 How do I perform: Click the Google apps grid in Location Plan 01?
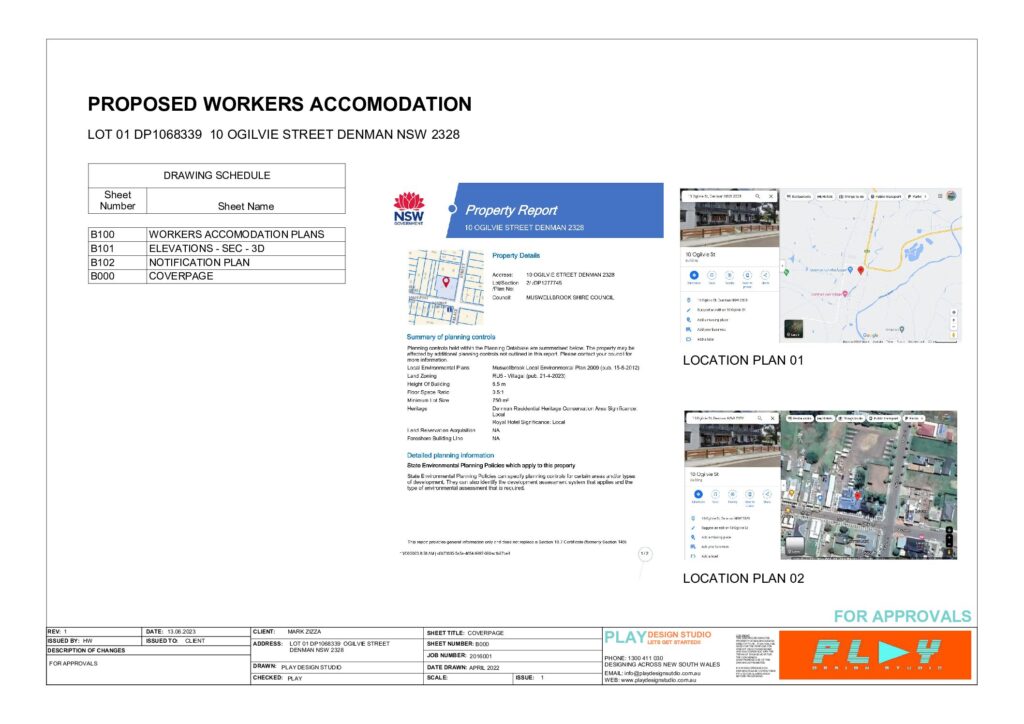(x=940, y=196)
